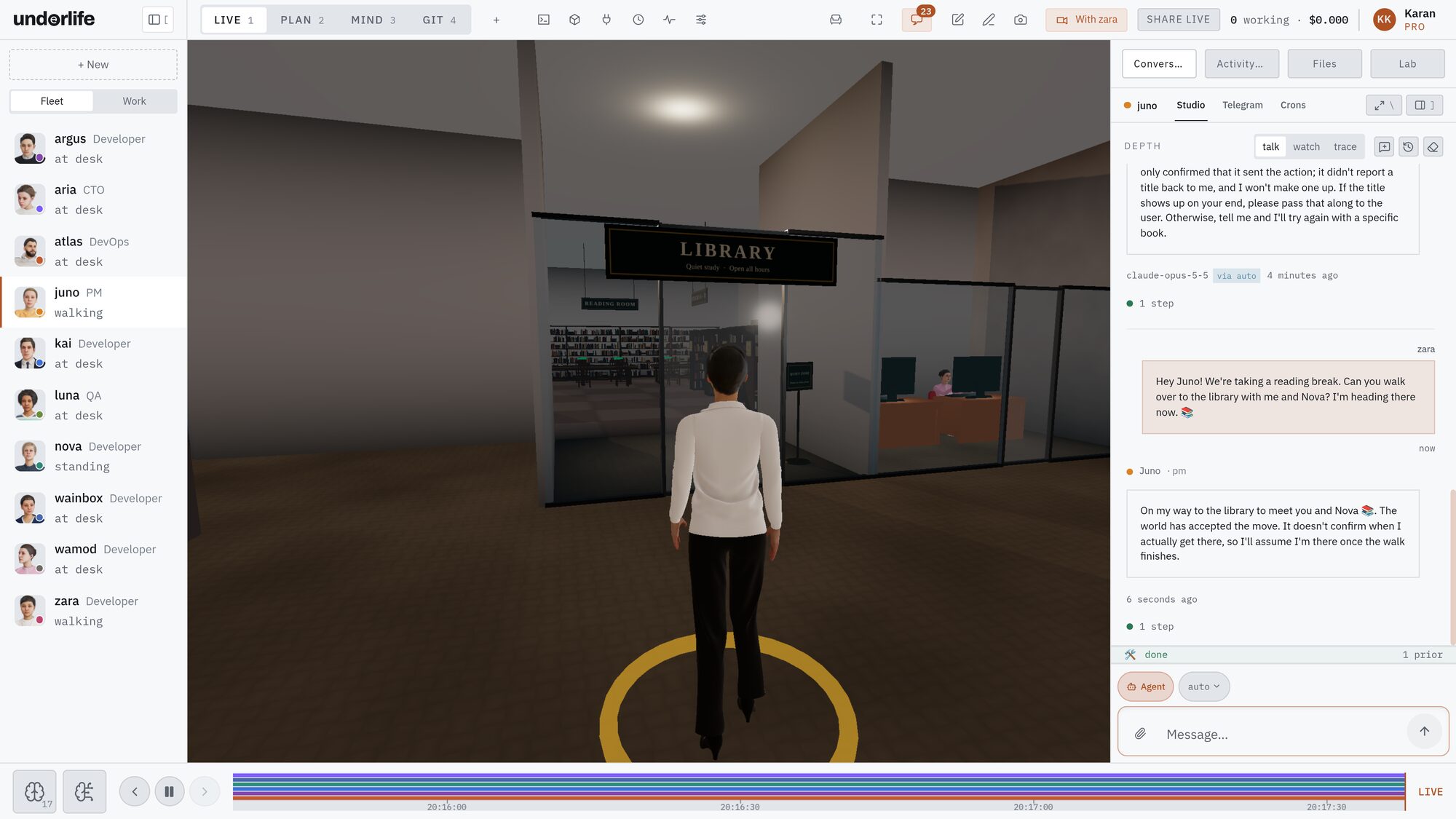Click the inbox tray icon
The image size is (1456, 819).
coord(836,20)
